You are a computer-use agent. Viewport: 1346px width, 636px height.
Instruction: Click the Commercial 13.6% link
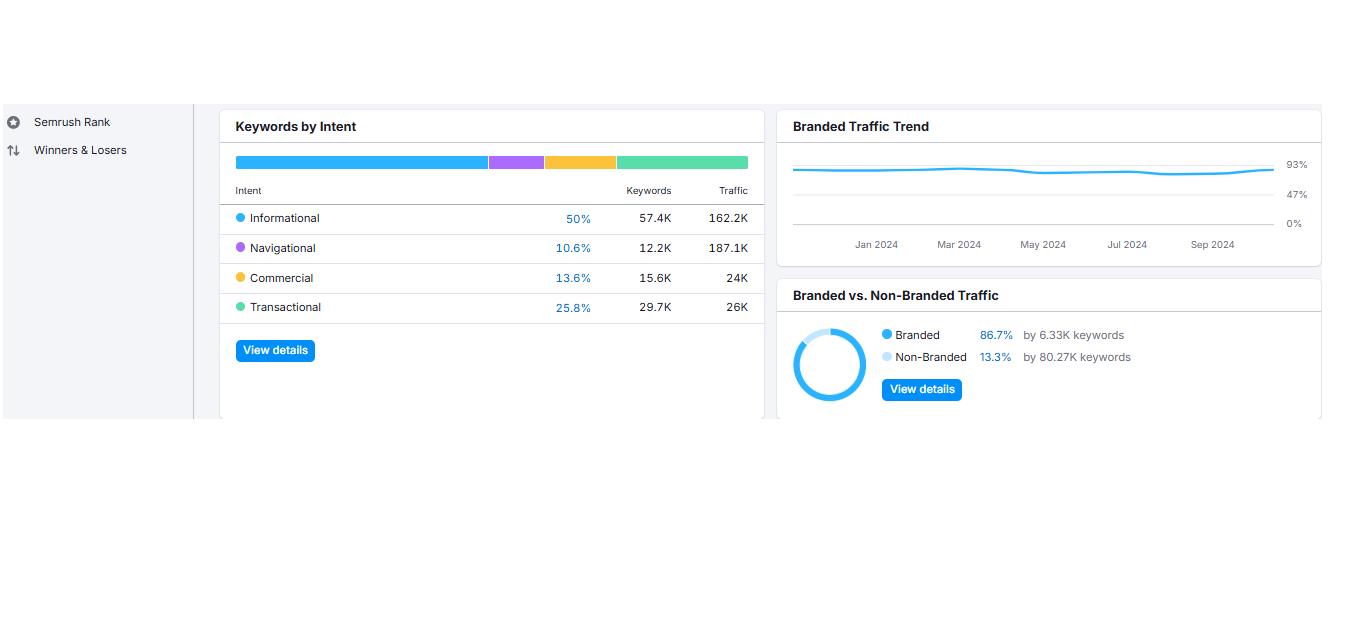coord(573,279)
